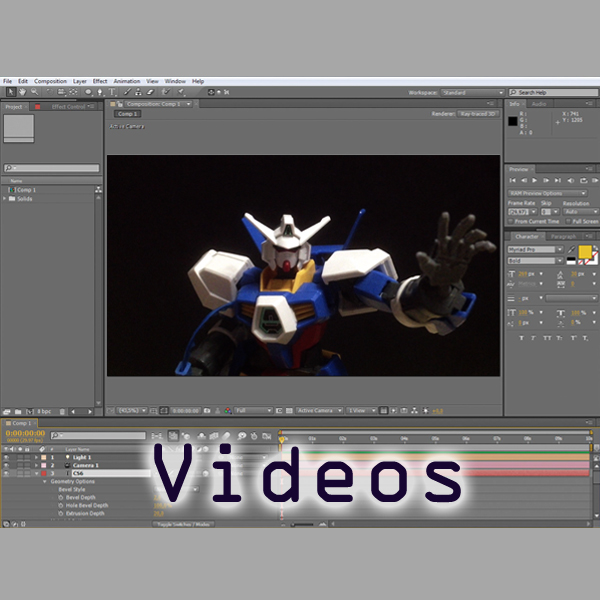Select the Unified Camera tool
Screen dimensions: 600x600
click(61, 92)
